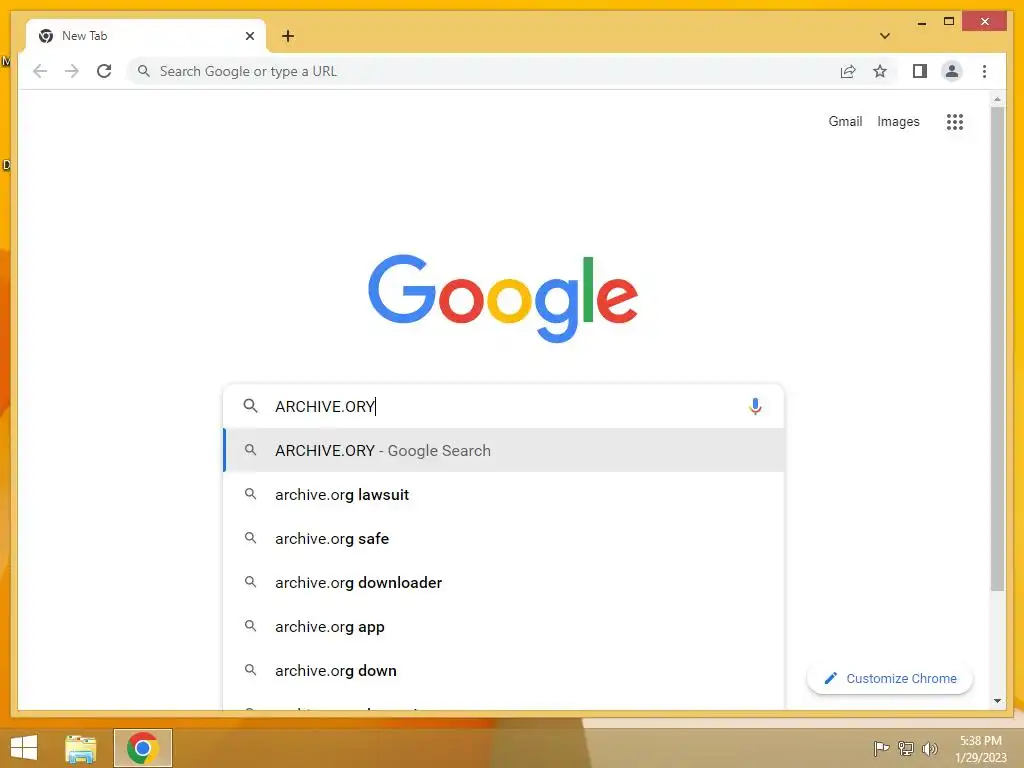1024x768 pixels.
Task: Open the Windows Start button
Action: coord(24,748)
